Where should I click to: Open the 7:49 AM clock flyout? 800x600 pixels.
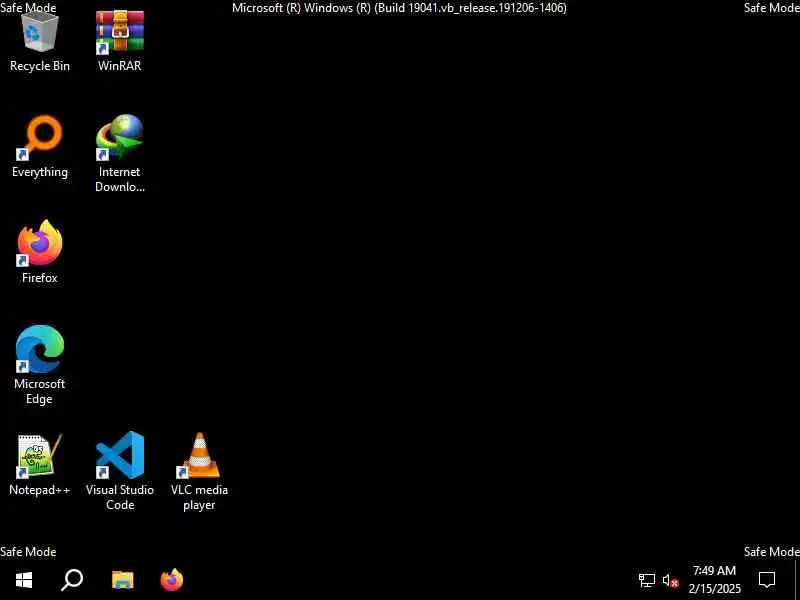(714, 580)
